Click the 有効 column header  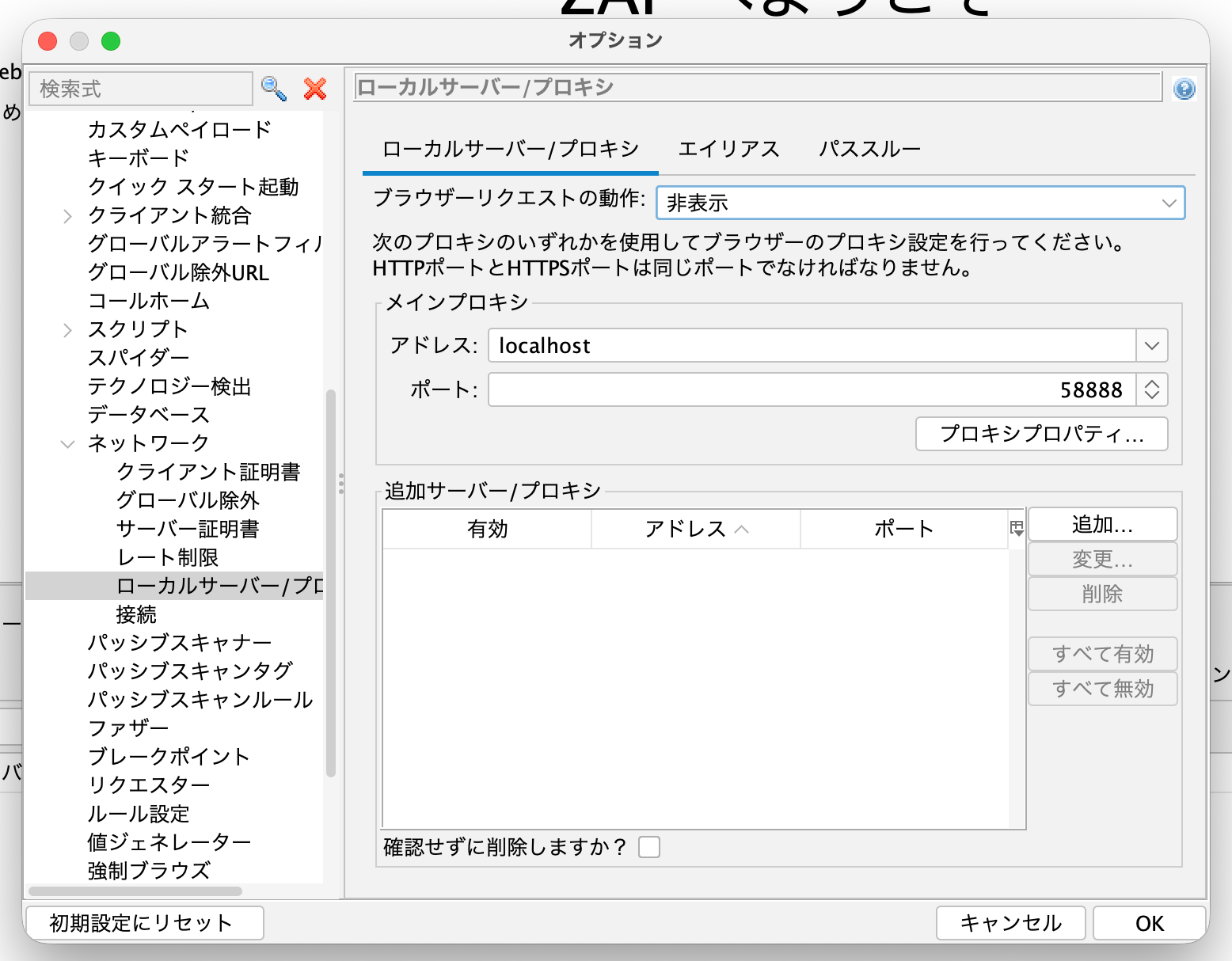pyautogui.click(x=488, y=529)
